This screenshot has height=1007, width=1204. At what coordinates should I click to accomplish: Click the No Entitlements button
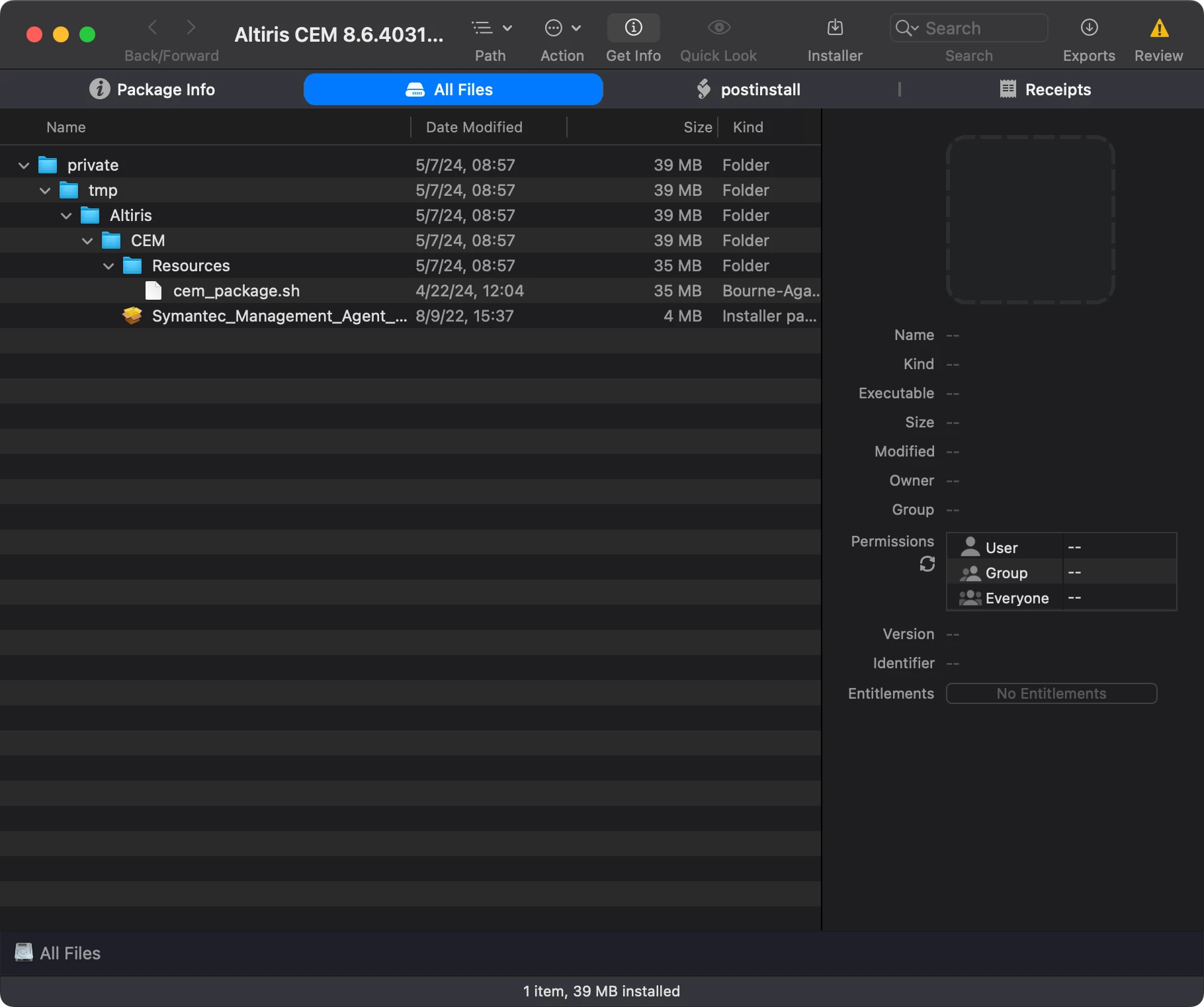pyautogui.click(x=1051, y=693)
